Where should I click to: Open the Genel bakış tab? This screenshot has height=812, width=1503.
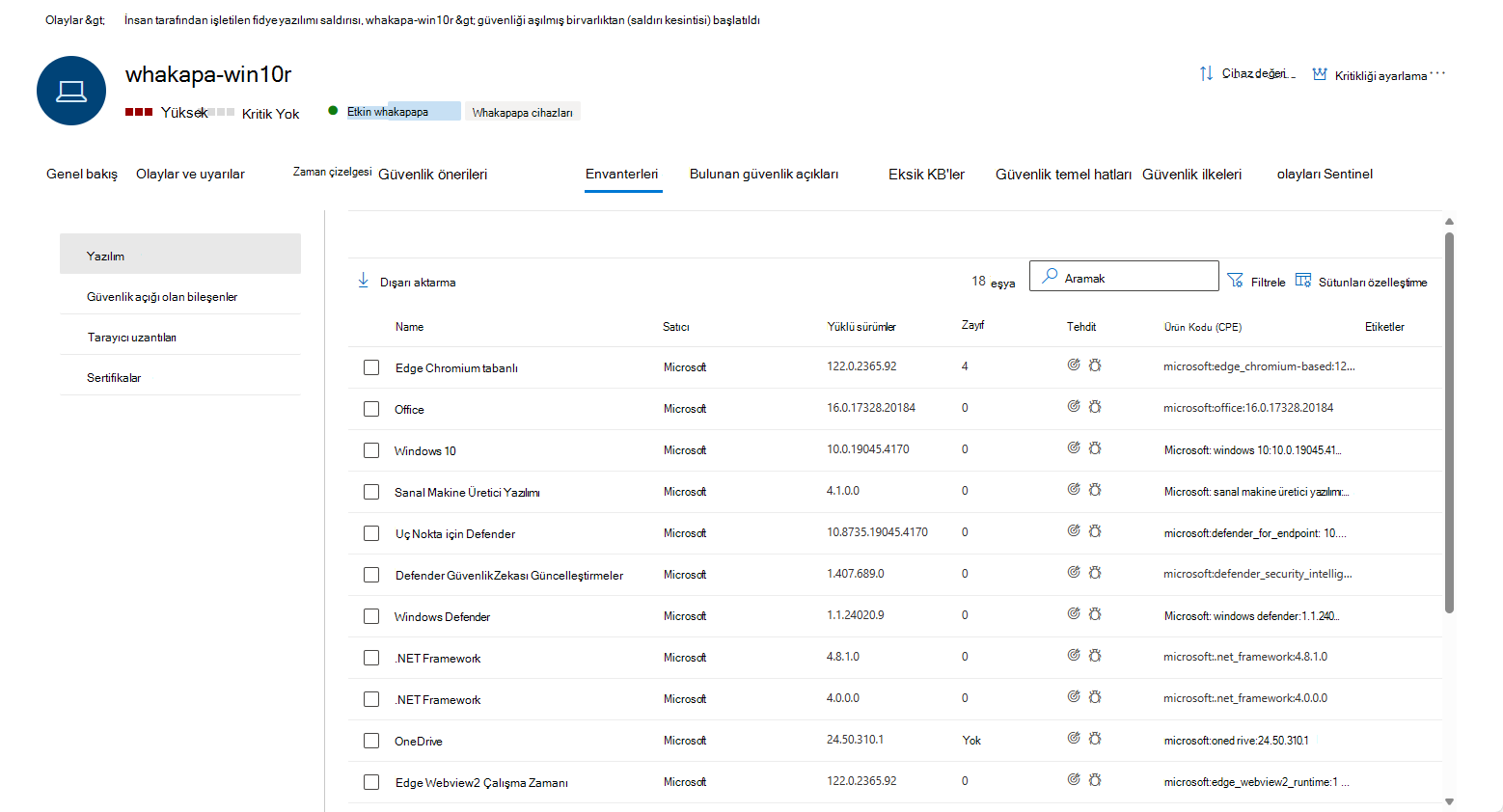82,175
